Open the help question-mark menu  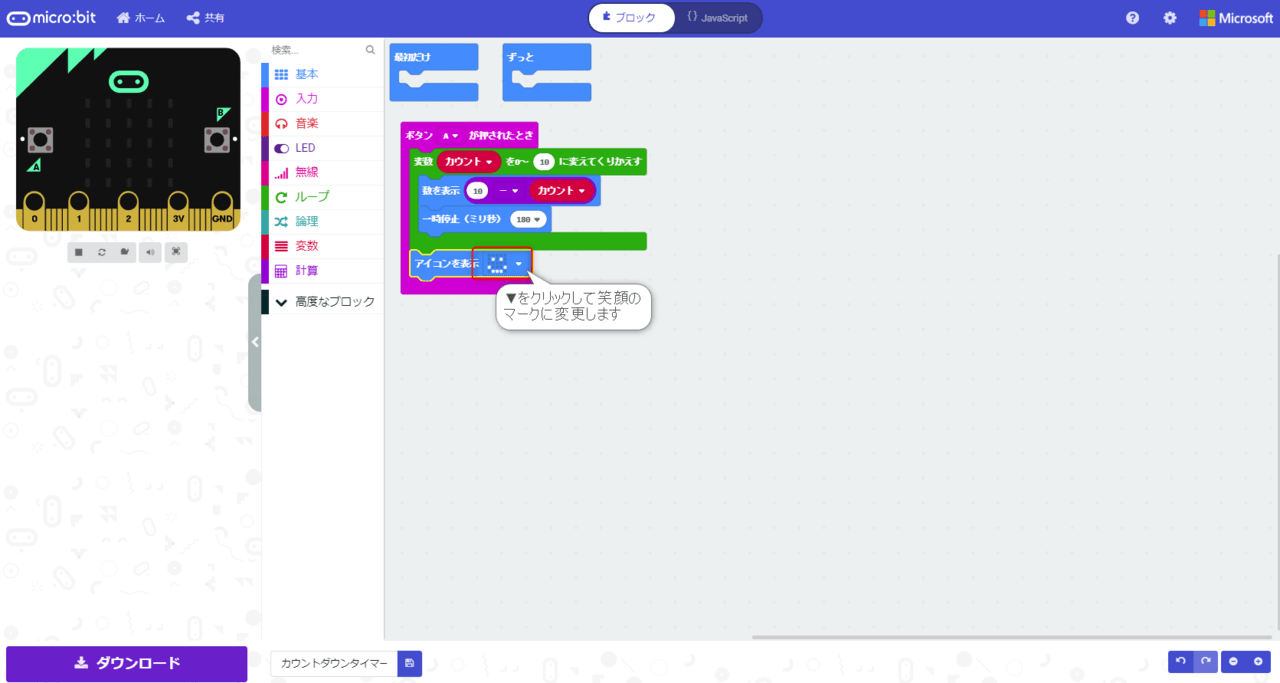pos(1132,18)
